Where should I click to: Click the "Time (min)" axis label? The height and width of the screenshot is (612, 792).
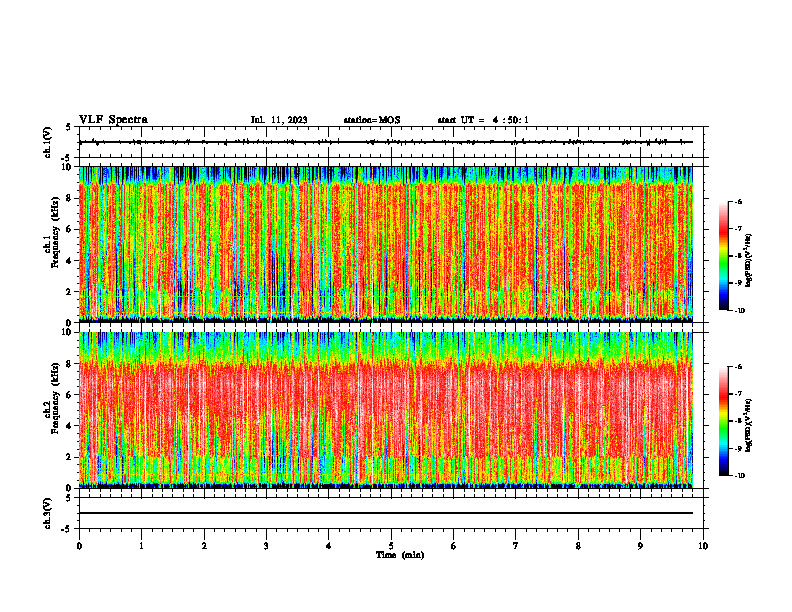pos(400,555)
